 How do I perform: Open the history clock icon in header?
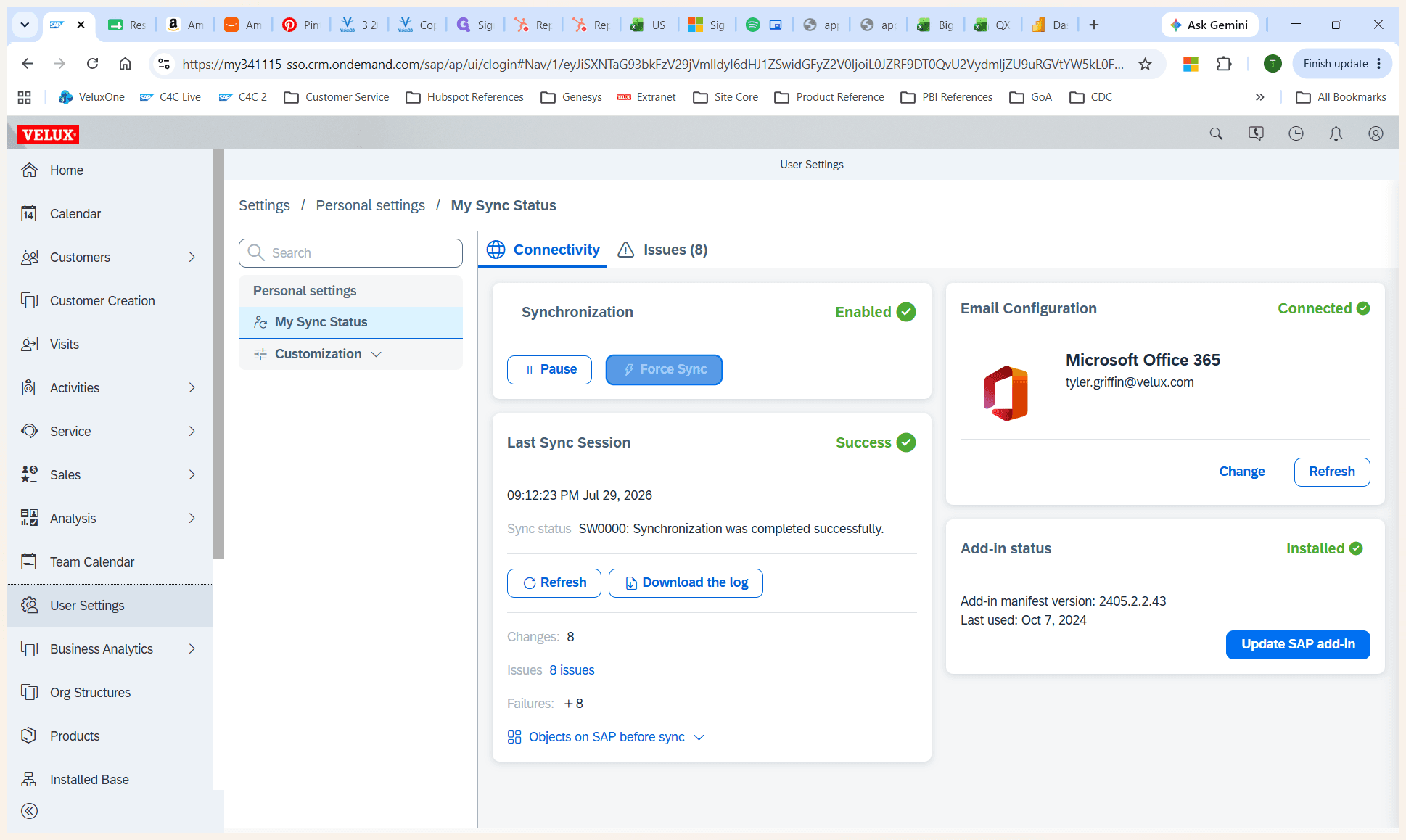tap(1296, 133)
